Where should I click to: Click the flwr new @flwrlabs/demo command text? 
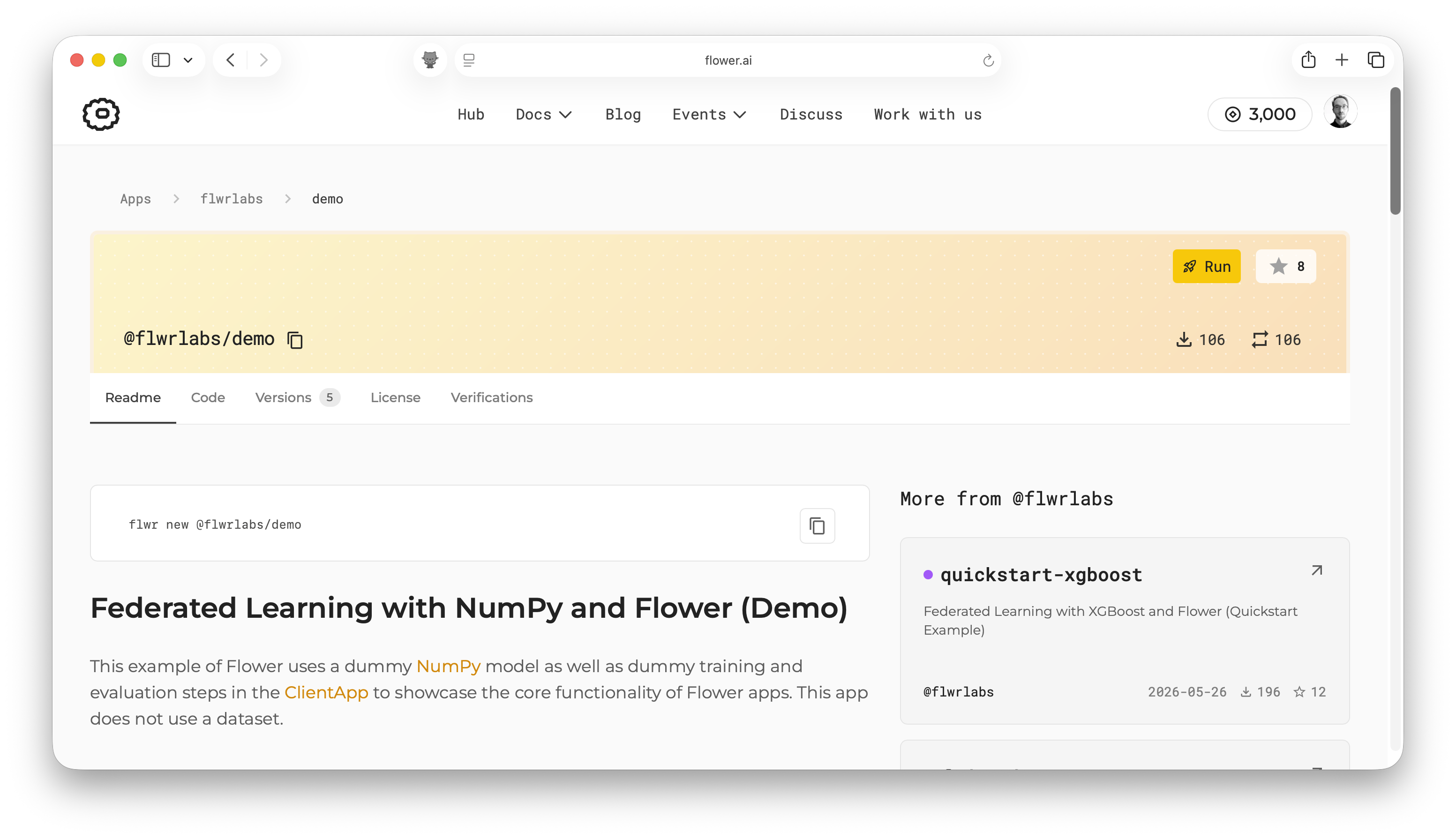(x=215, y=525)
